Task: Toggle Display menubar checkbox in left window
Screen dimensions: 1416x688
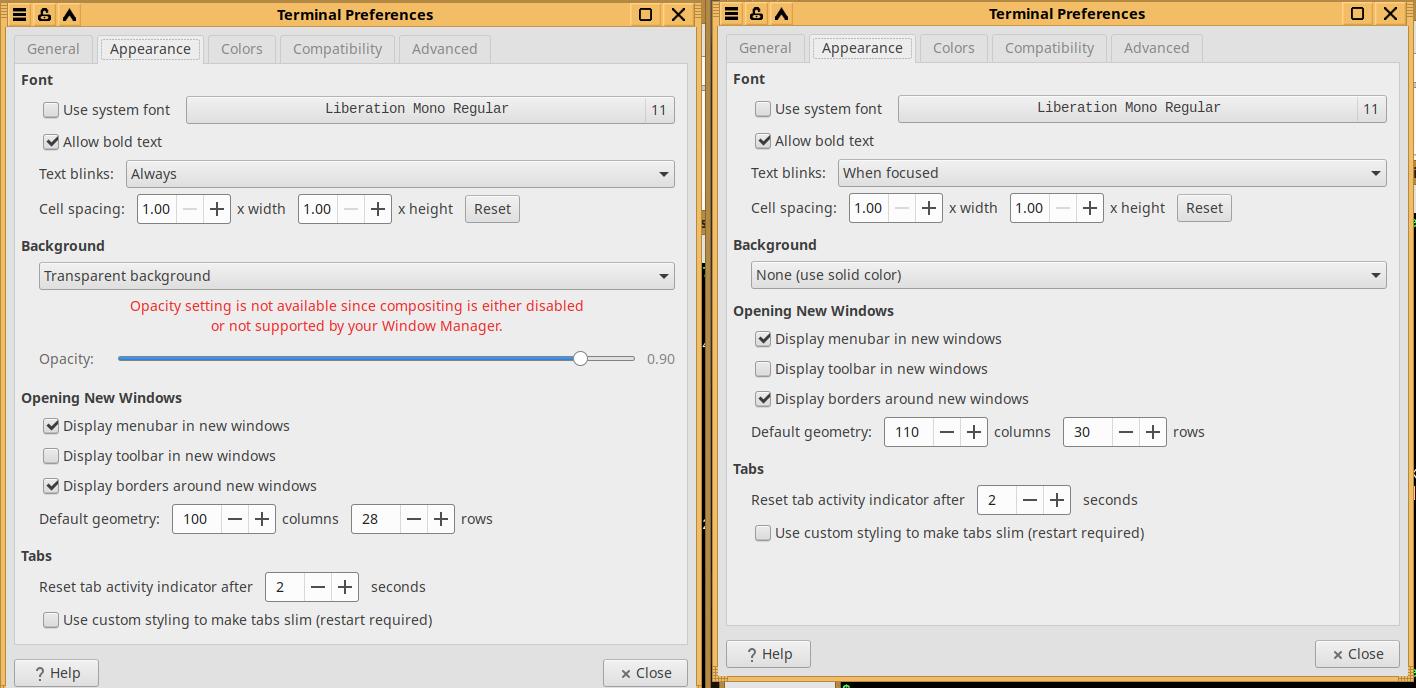Action: tap(51, 426)
